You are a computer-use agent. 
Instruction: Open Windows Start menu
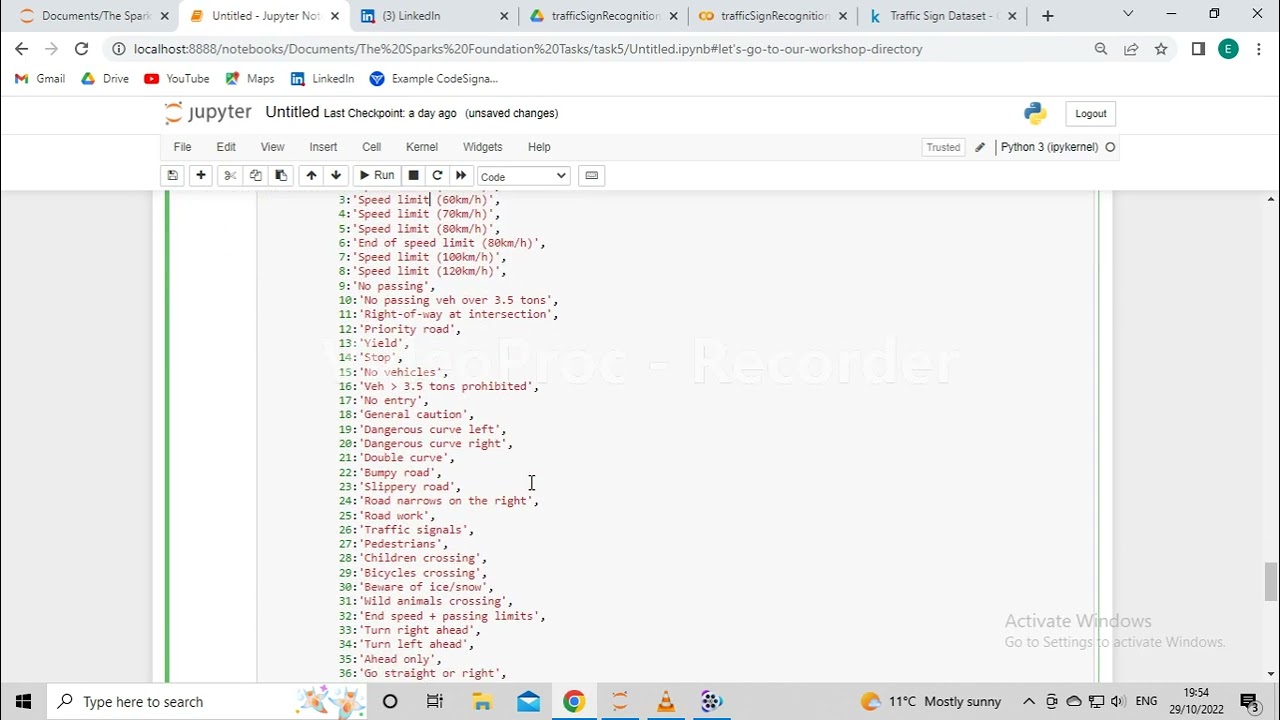[24, 702]
